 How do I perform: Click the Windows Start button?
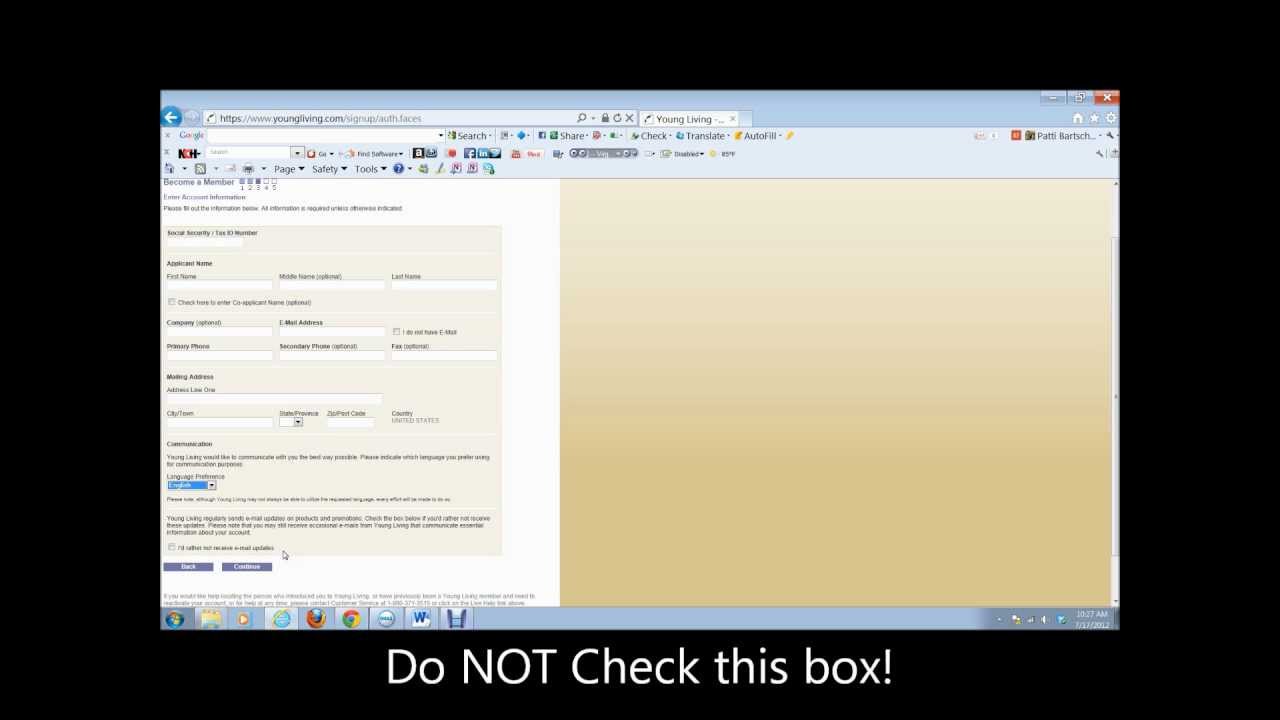coord(175,619)
